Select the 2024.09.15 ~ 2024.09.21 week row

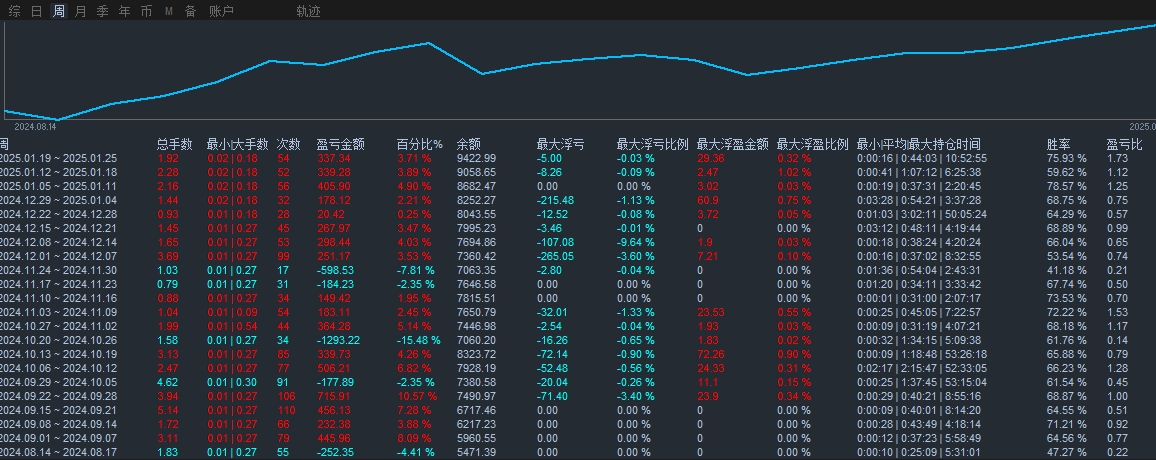pyautogui.click(x=578, y=410)
